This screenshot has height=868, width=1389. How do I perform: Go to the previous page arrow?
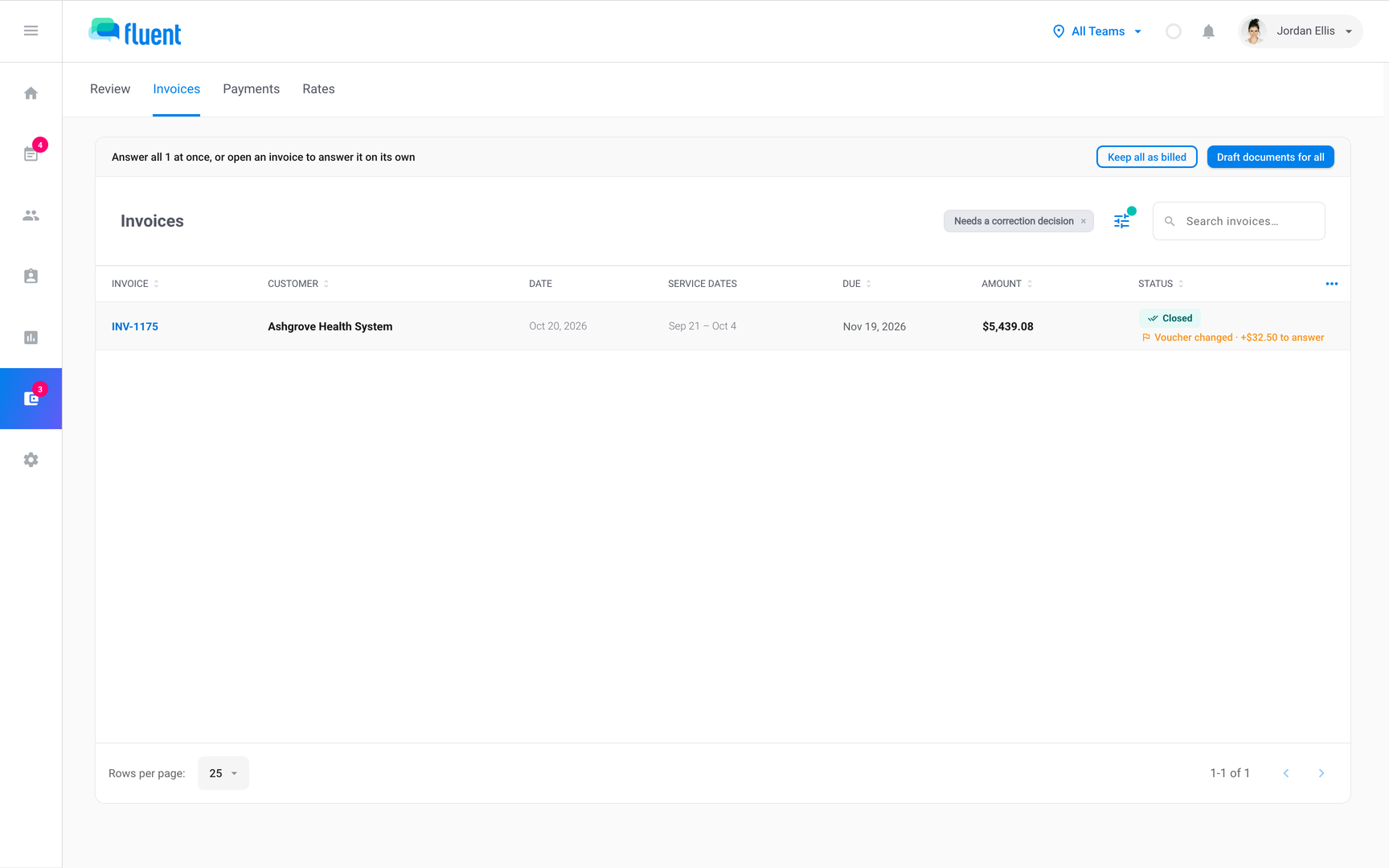pyautogui.click(x=1286, y=773)
